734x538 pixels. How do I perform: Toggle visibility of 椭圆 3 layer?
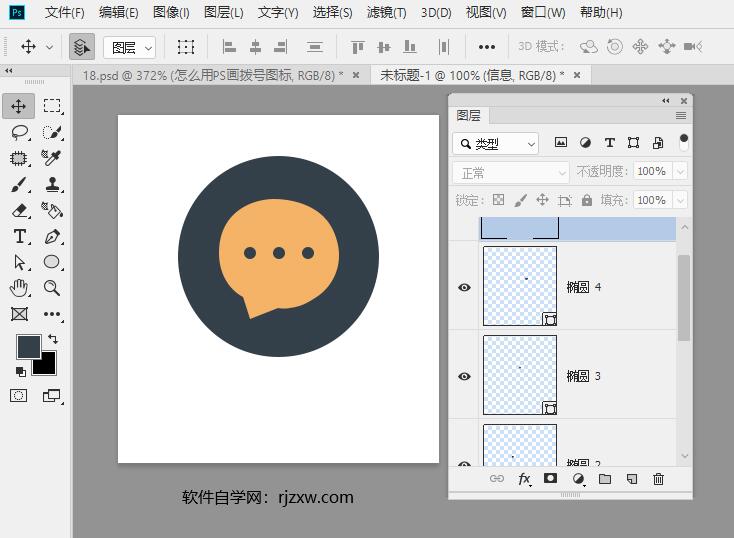464,376
